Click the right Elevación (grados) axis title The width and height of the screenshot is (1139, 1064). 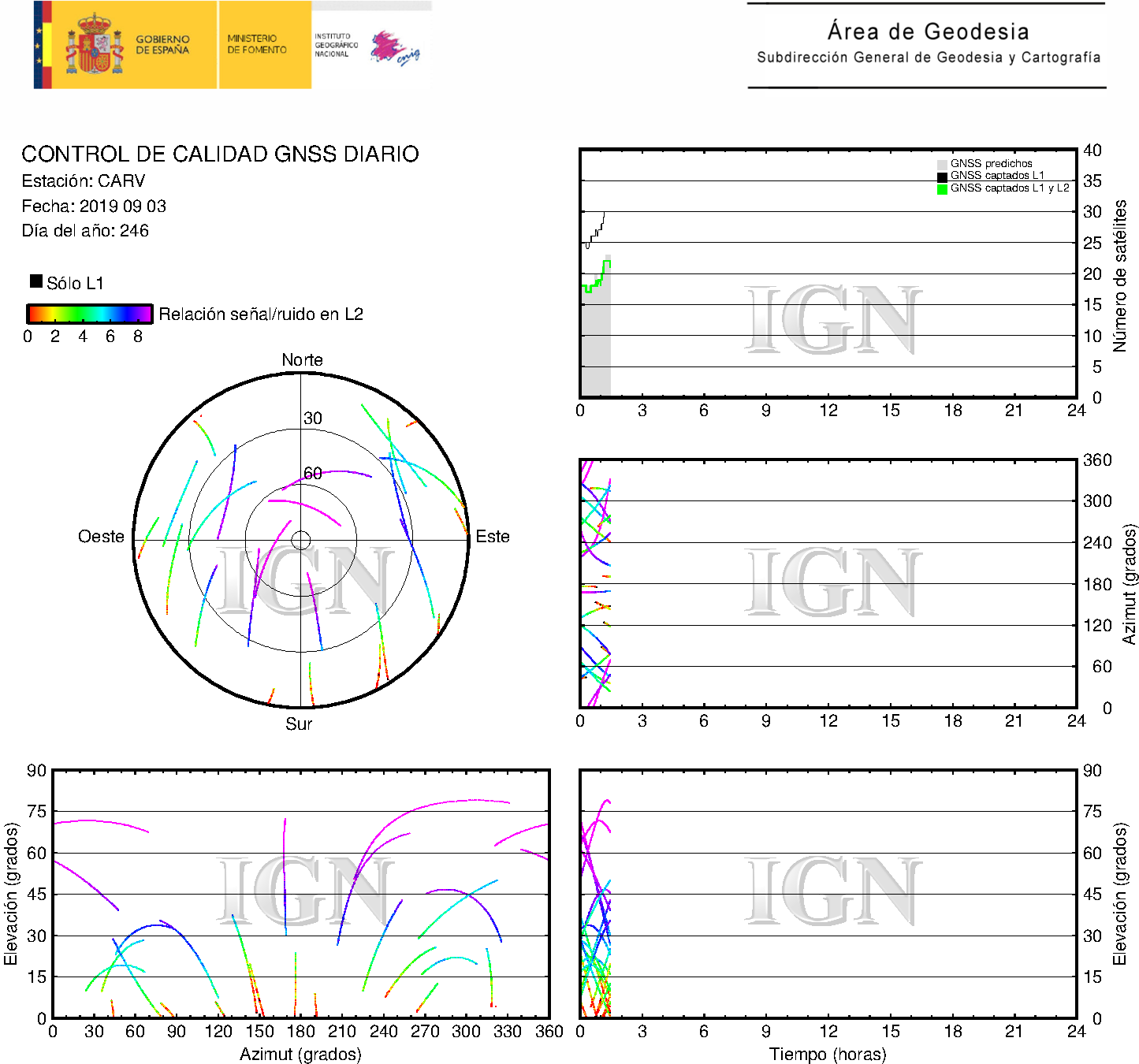[x=1119, y=894]
